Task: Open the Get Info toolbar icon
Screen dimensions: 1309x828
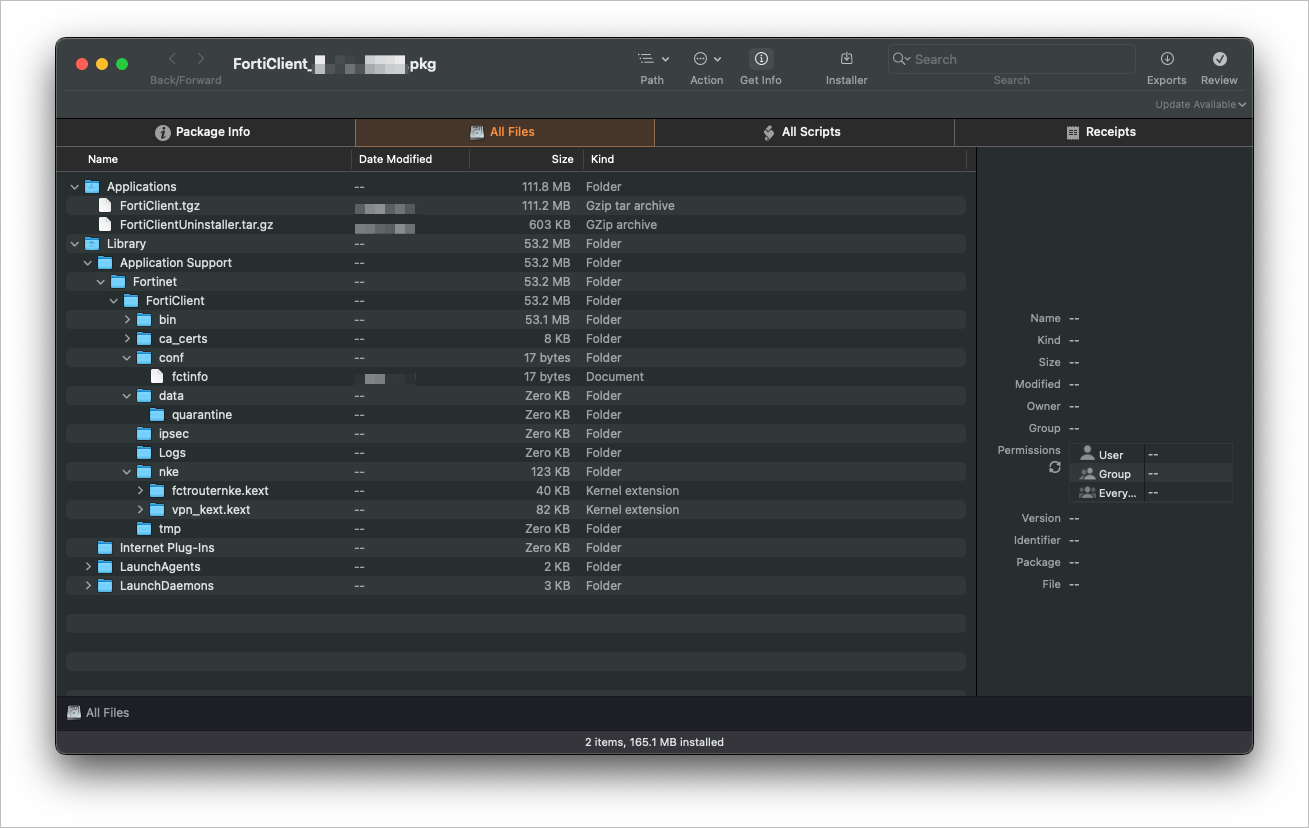Action: (761, 59)
